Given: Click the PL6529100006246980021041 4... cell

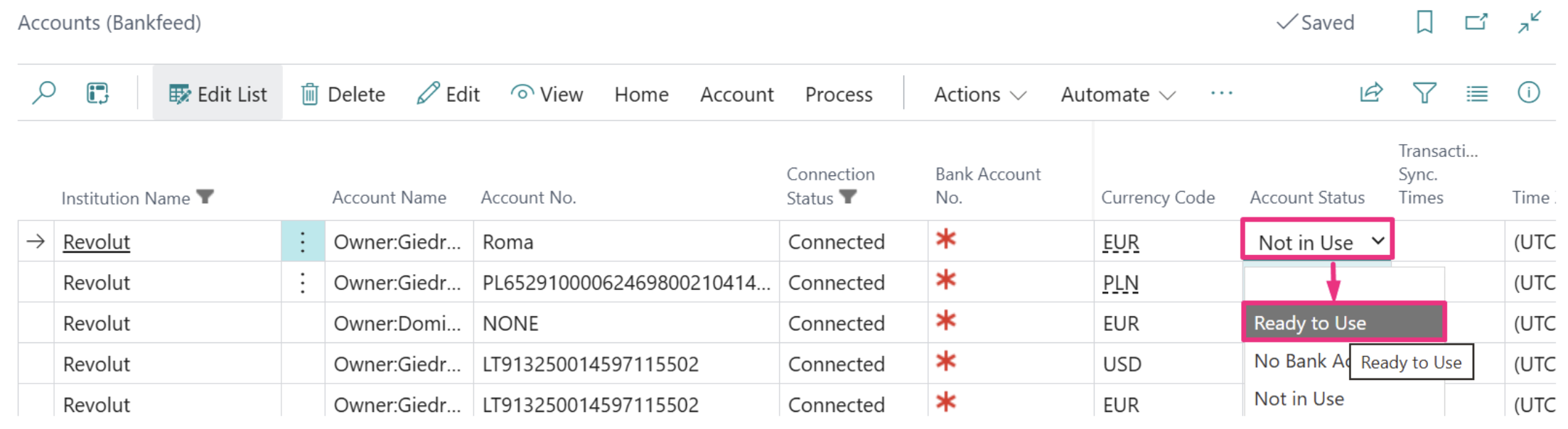Looking at the screenshot, I should click(627, 283).
